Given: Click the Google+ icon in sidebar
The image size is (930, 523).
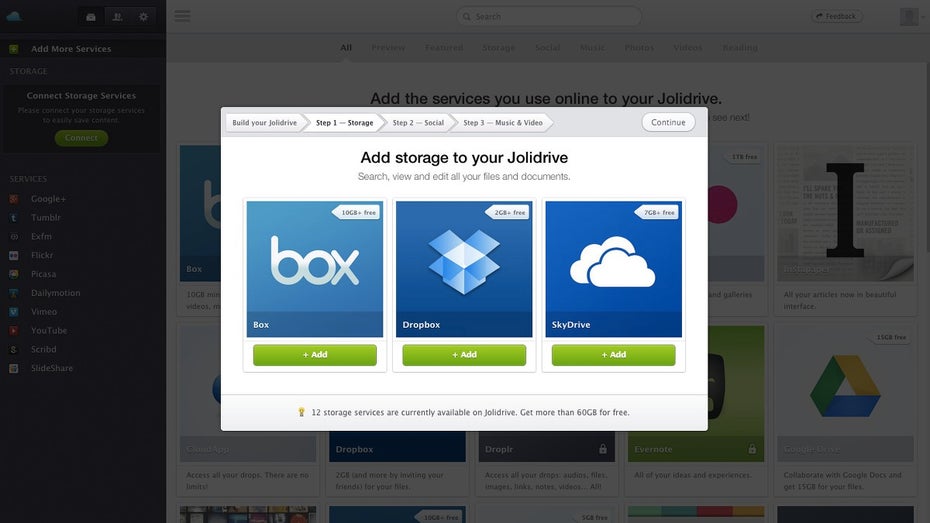Looking at the screenshot, I should coord(14,199).
